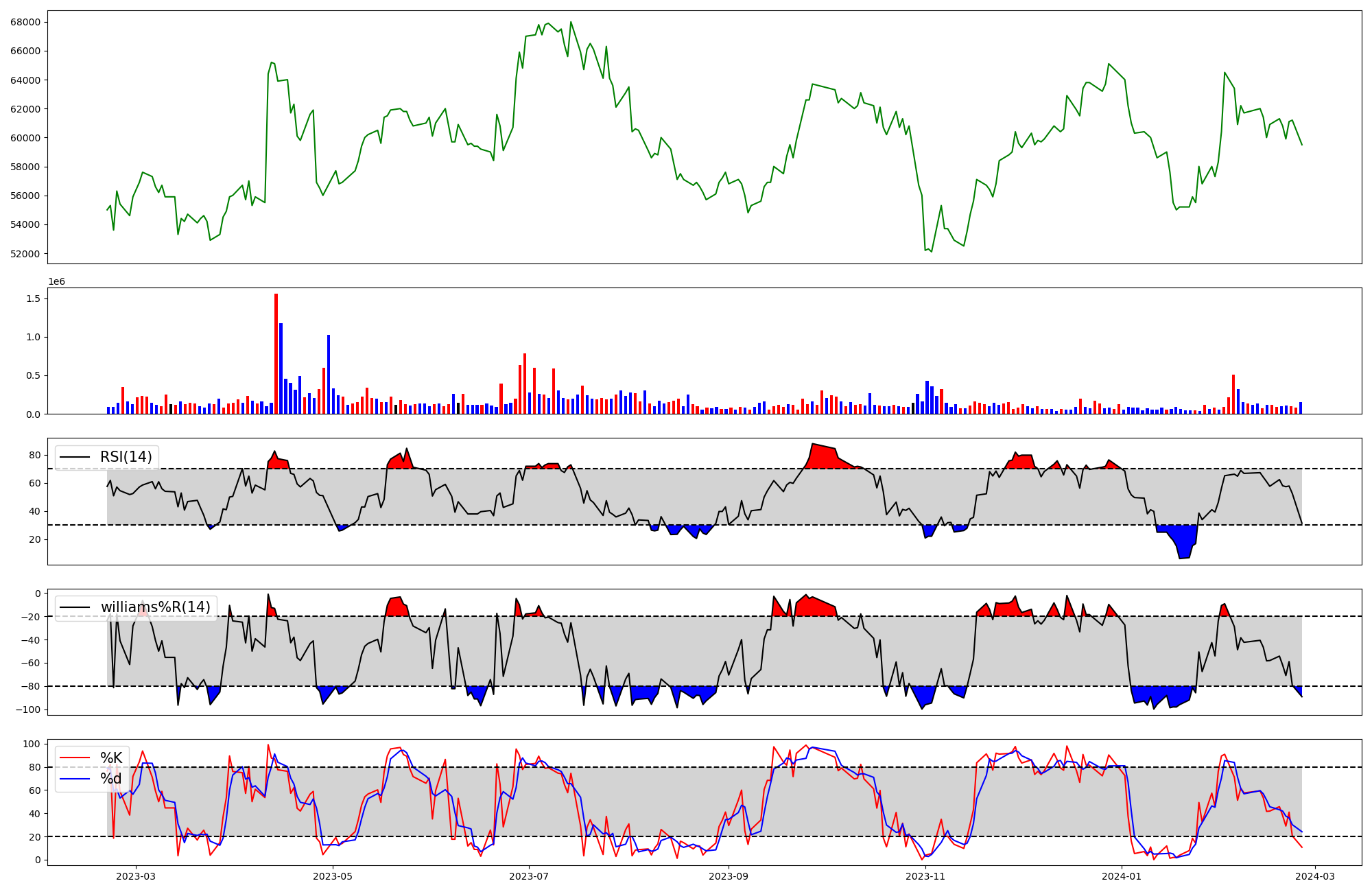The height and width of the screenshot is (892, 1372).
Task: Click the tallest red volume bar
Action: pyautogui.click(x=276, y=353)
